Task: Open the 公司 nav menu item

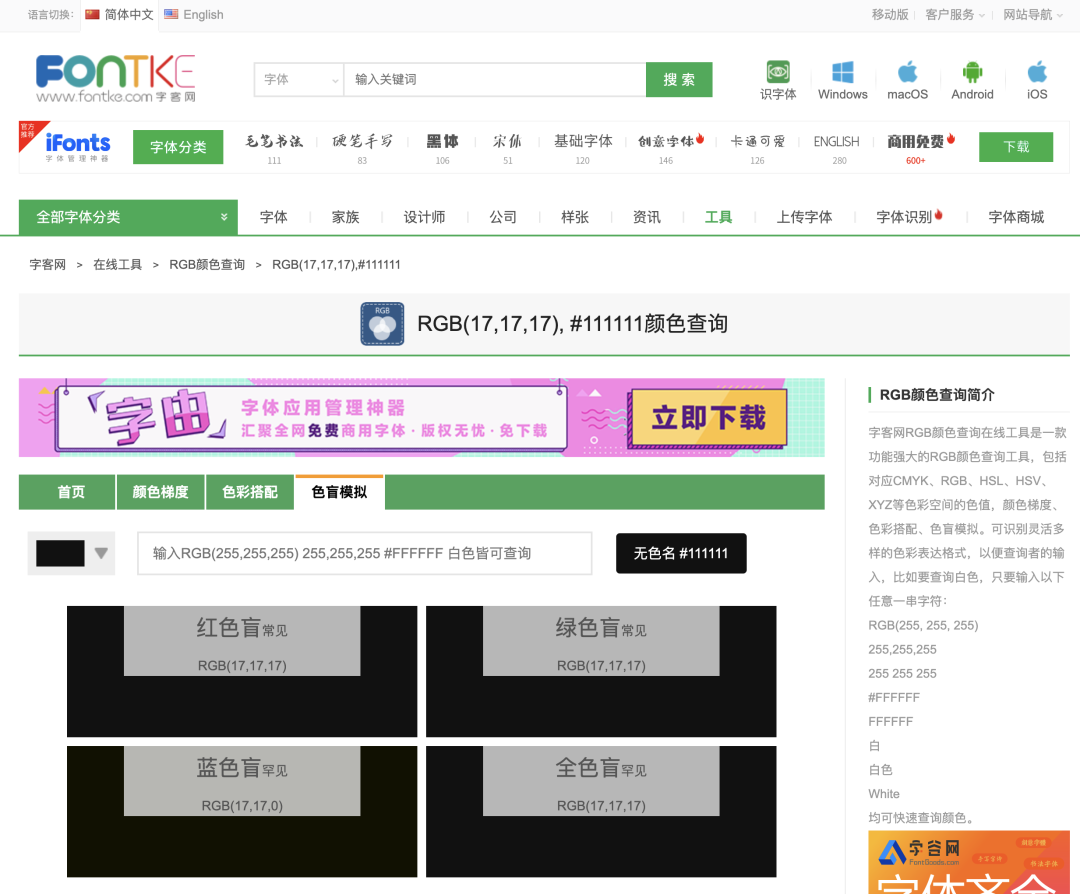Action: (x=503, y=218)
